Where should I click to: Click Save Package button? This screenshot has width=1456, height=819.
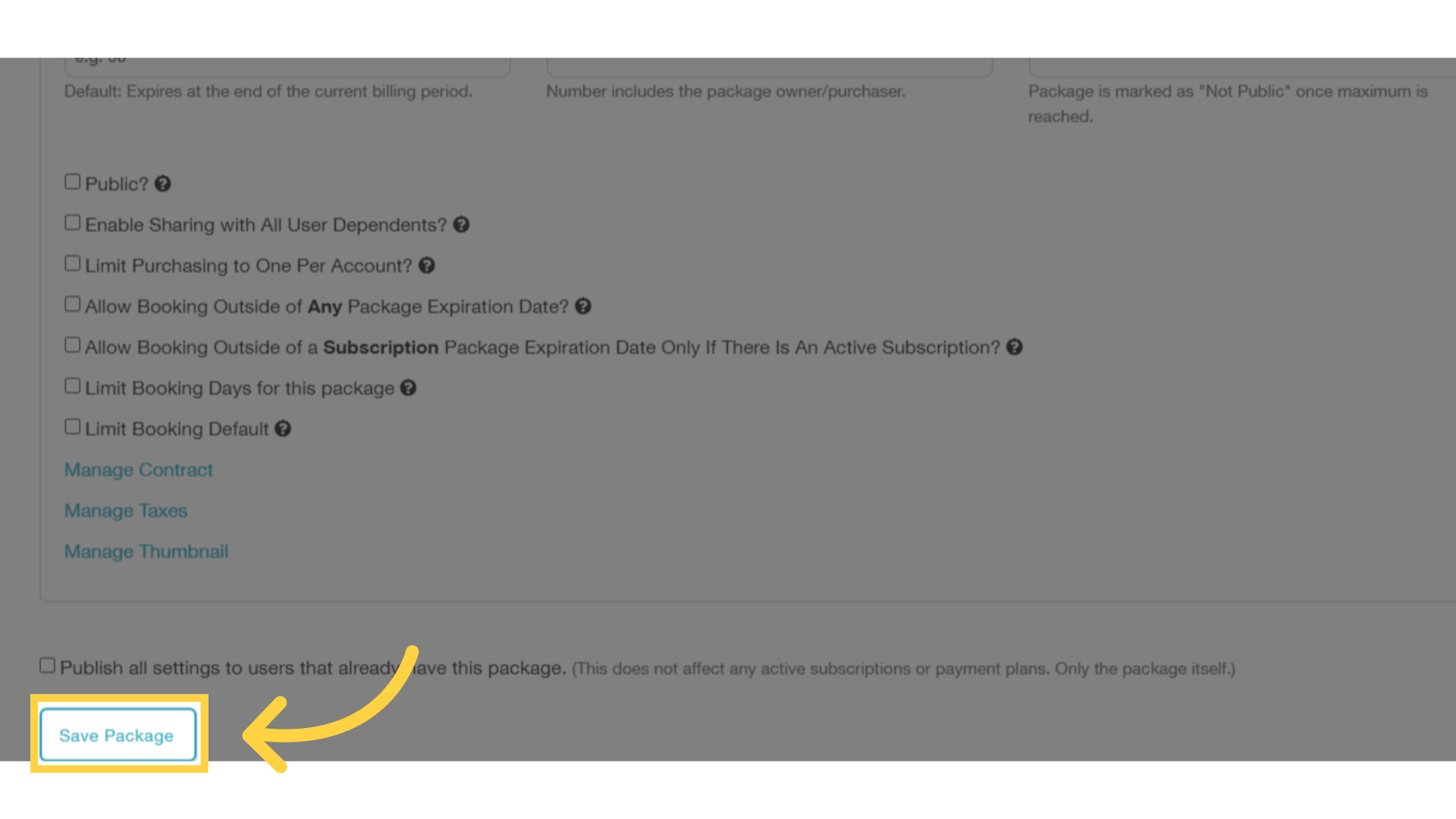[117, 735]
